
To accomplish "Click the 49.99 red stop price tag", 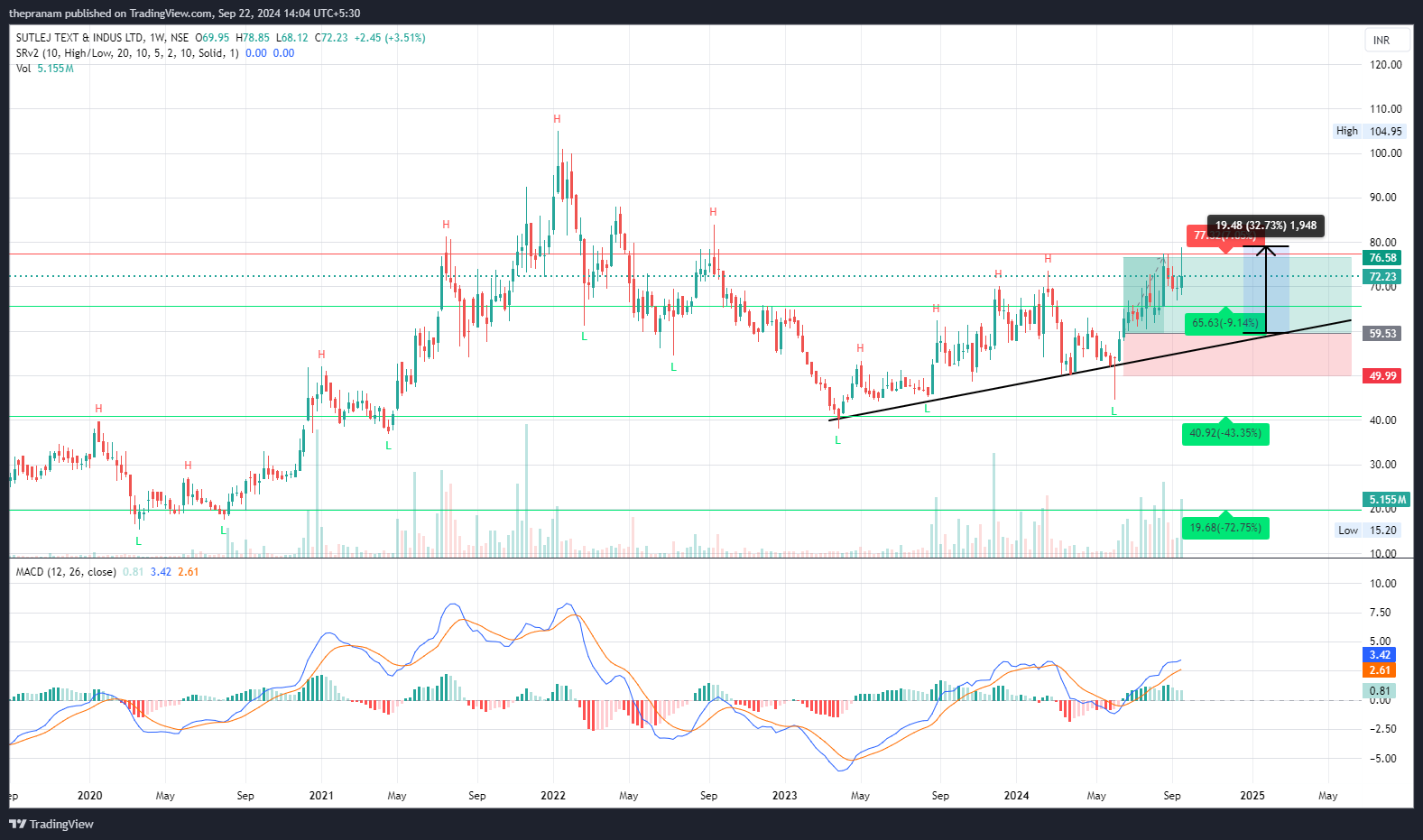I will (x=1382, y=376).
